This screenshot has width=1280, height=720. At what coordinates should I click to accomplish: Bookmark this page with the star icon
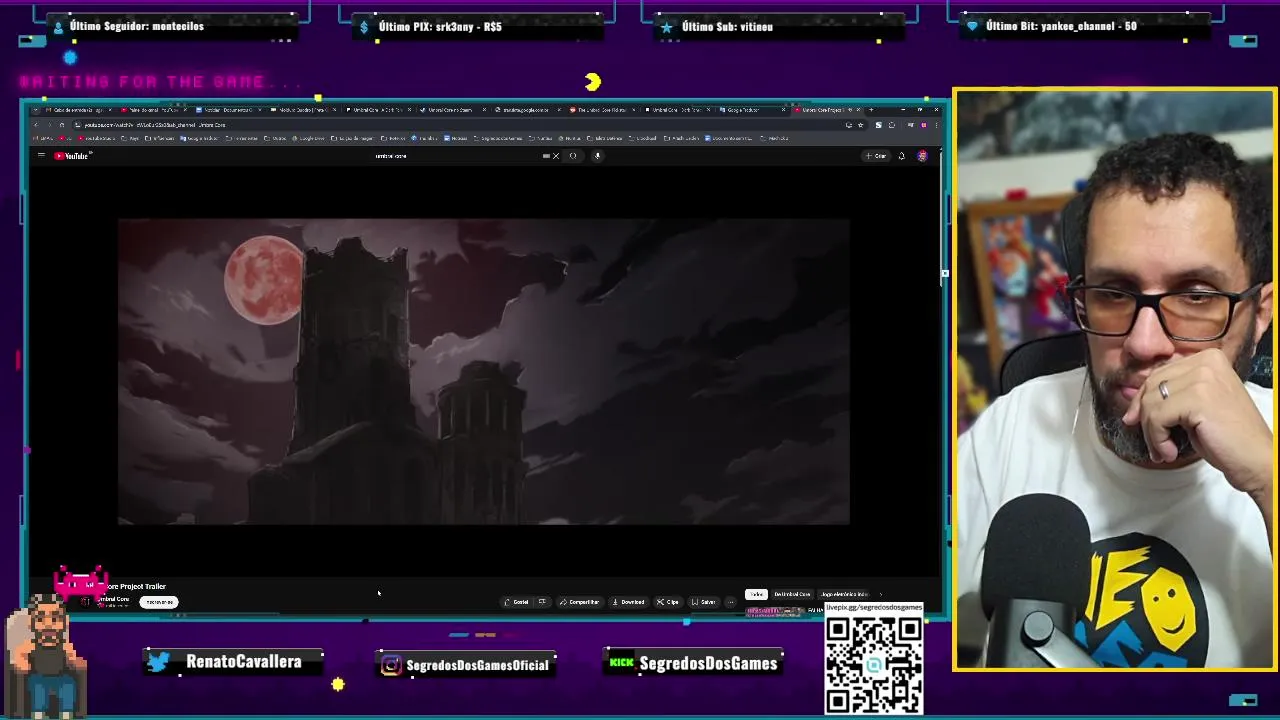coord(860,125)
